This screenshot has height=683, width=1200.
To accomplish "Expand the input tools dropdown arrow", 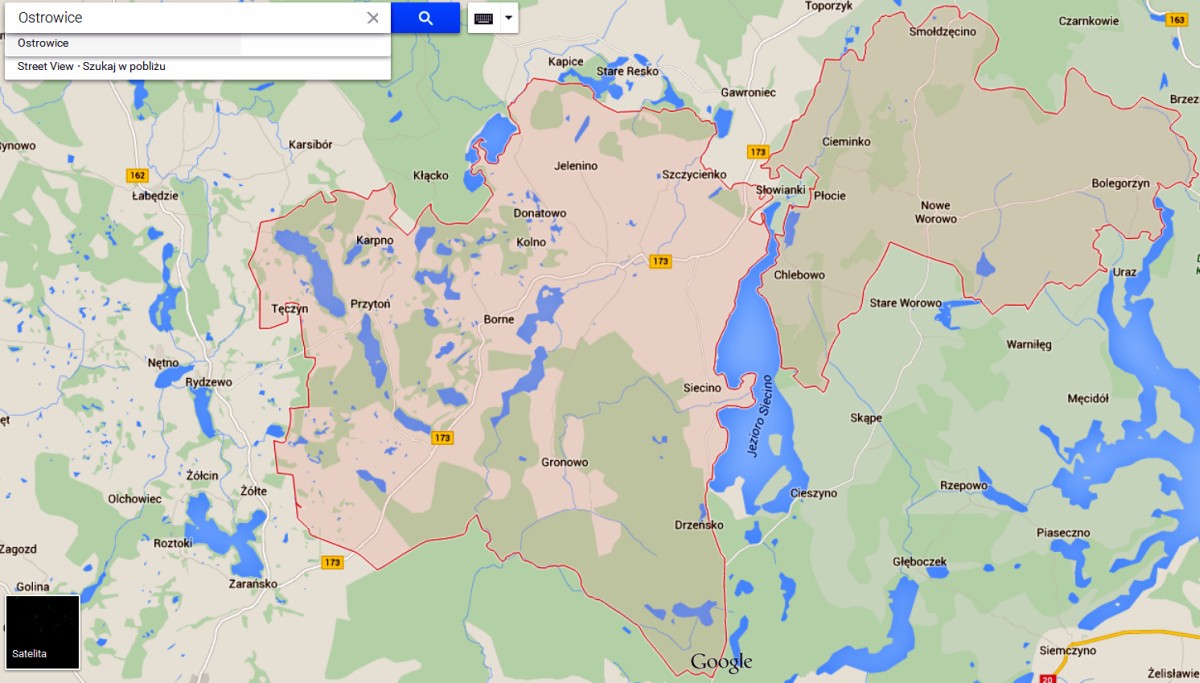I will [508, 18].
